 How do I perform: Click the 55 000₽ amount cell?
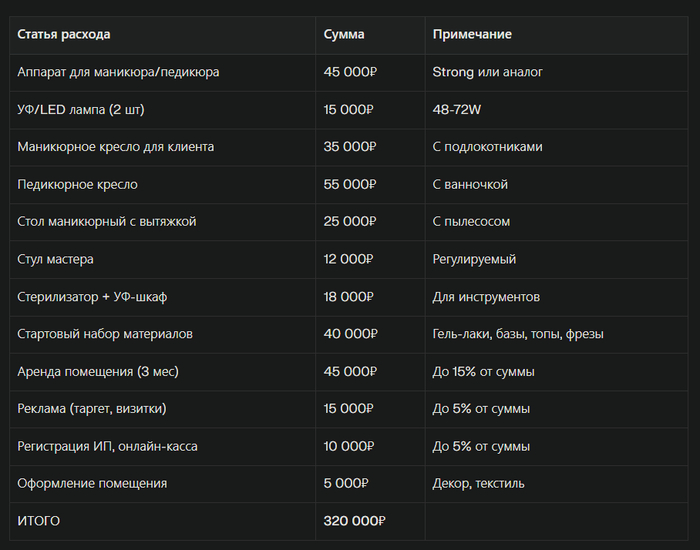[x=350, y=185]
